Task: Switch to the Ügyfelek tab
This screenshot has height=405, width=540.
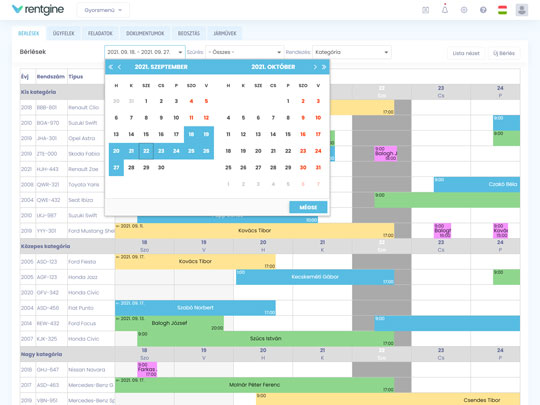Action: tap(63, 33)
